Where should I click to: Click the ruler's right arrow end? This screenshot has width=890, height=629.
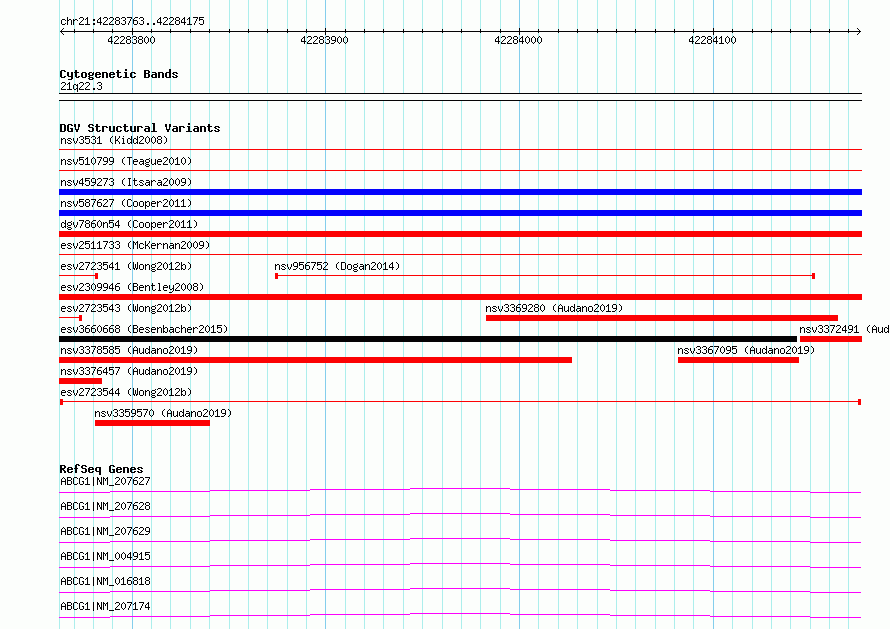click(859, 31)
